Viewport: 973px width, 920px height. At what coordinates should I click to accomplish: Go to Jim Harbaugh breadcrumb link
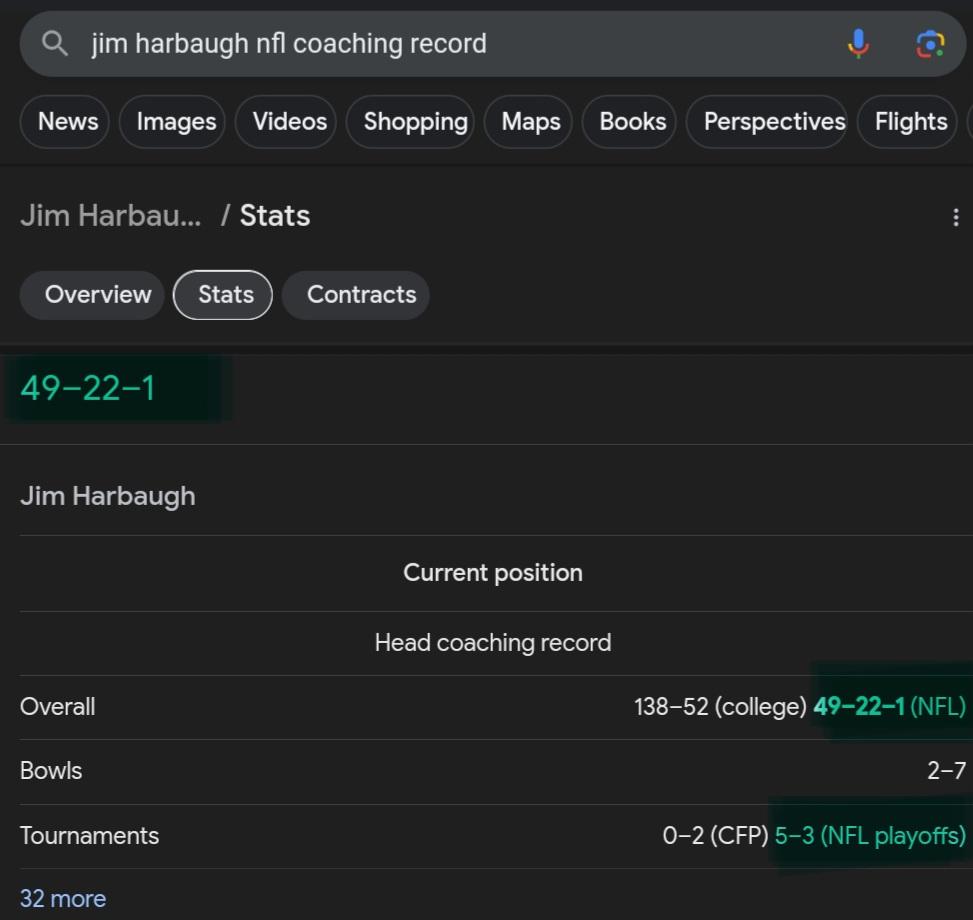coord(110,216)
